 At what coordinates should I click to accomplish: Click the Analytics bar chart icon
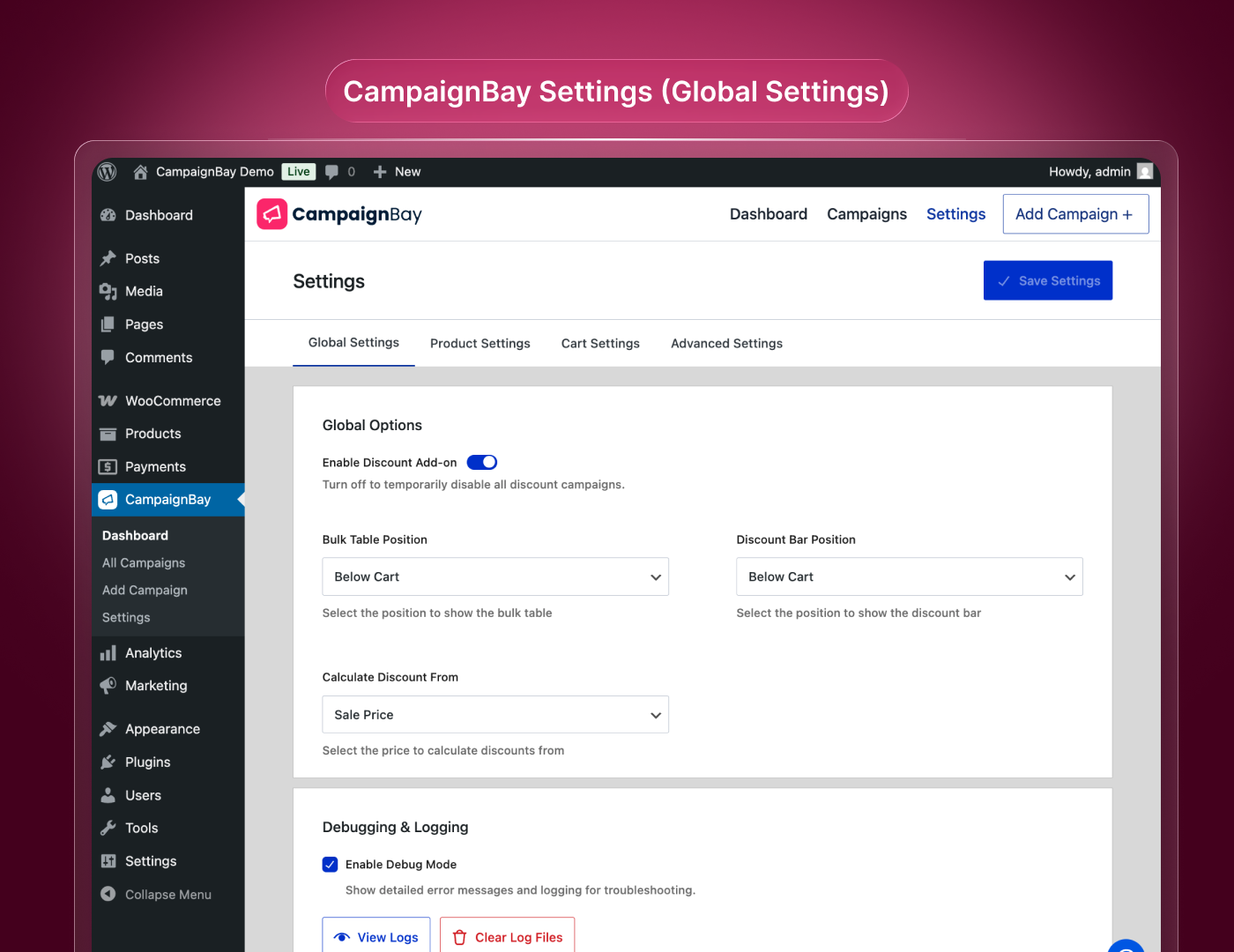tap(108, 653)
